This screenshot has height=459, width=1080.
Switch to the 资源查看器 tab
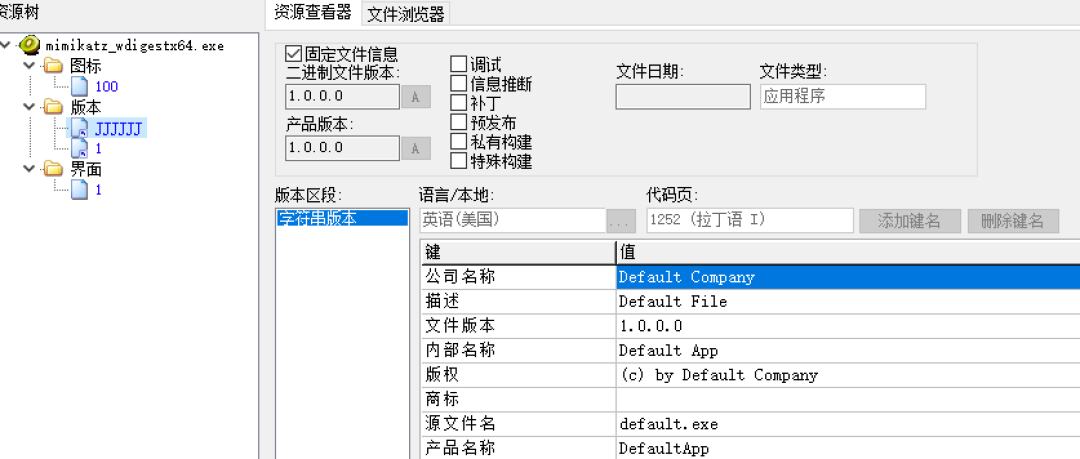(313, 13)
